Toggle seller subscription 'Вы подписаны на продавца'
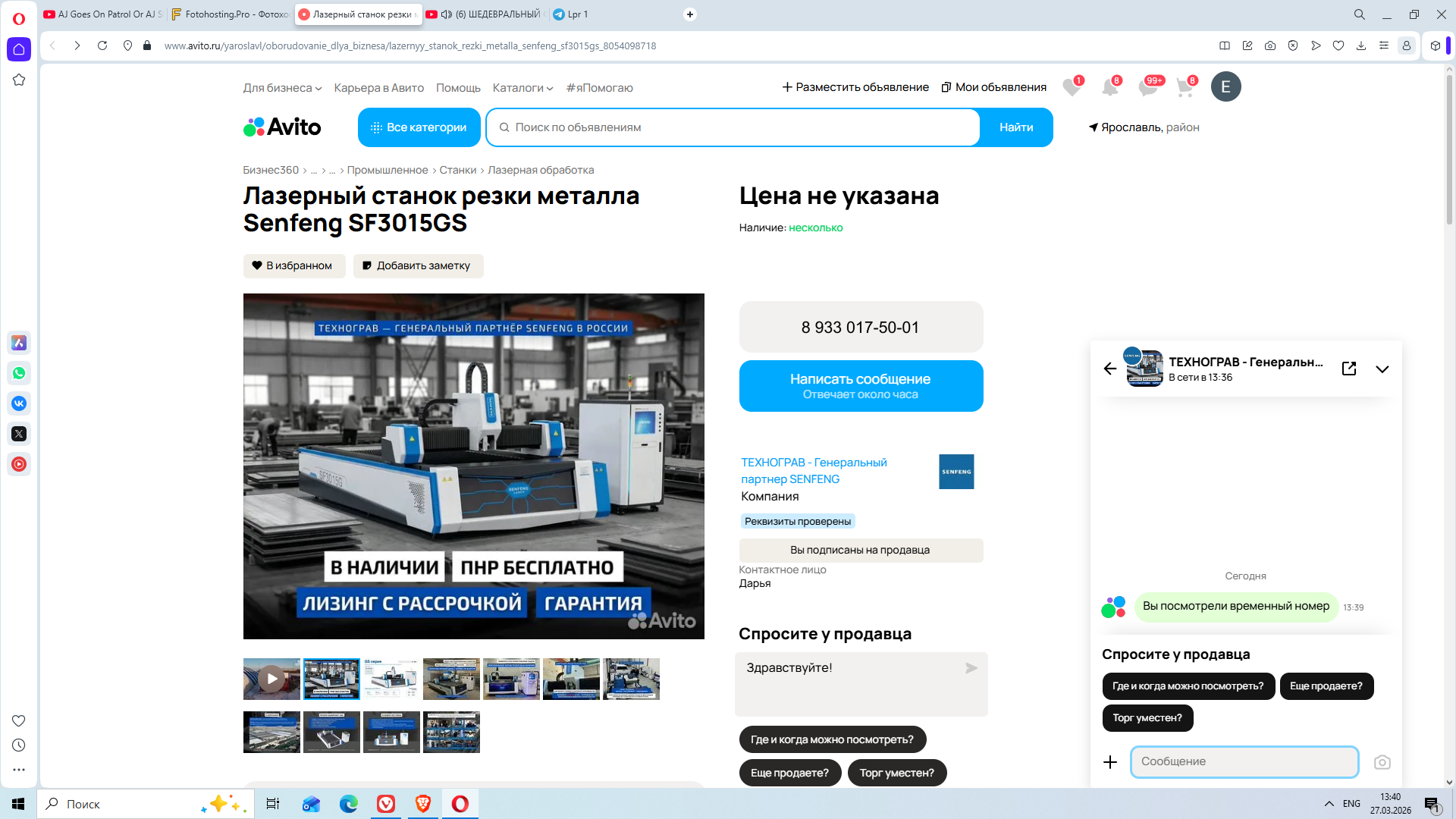This screenshot has width=1456, height=819. (860, 550)
